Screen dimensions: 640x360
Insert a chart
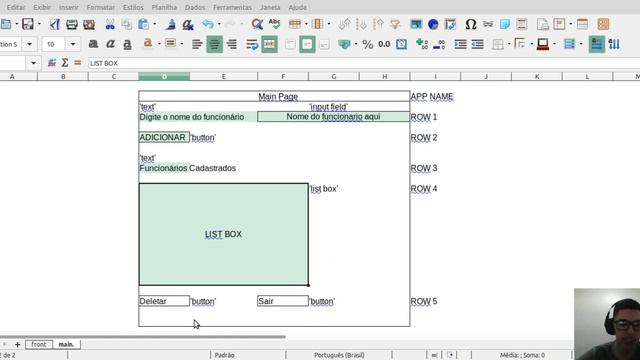tap(433, 24)
